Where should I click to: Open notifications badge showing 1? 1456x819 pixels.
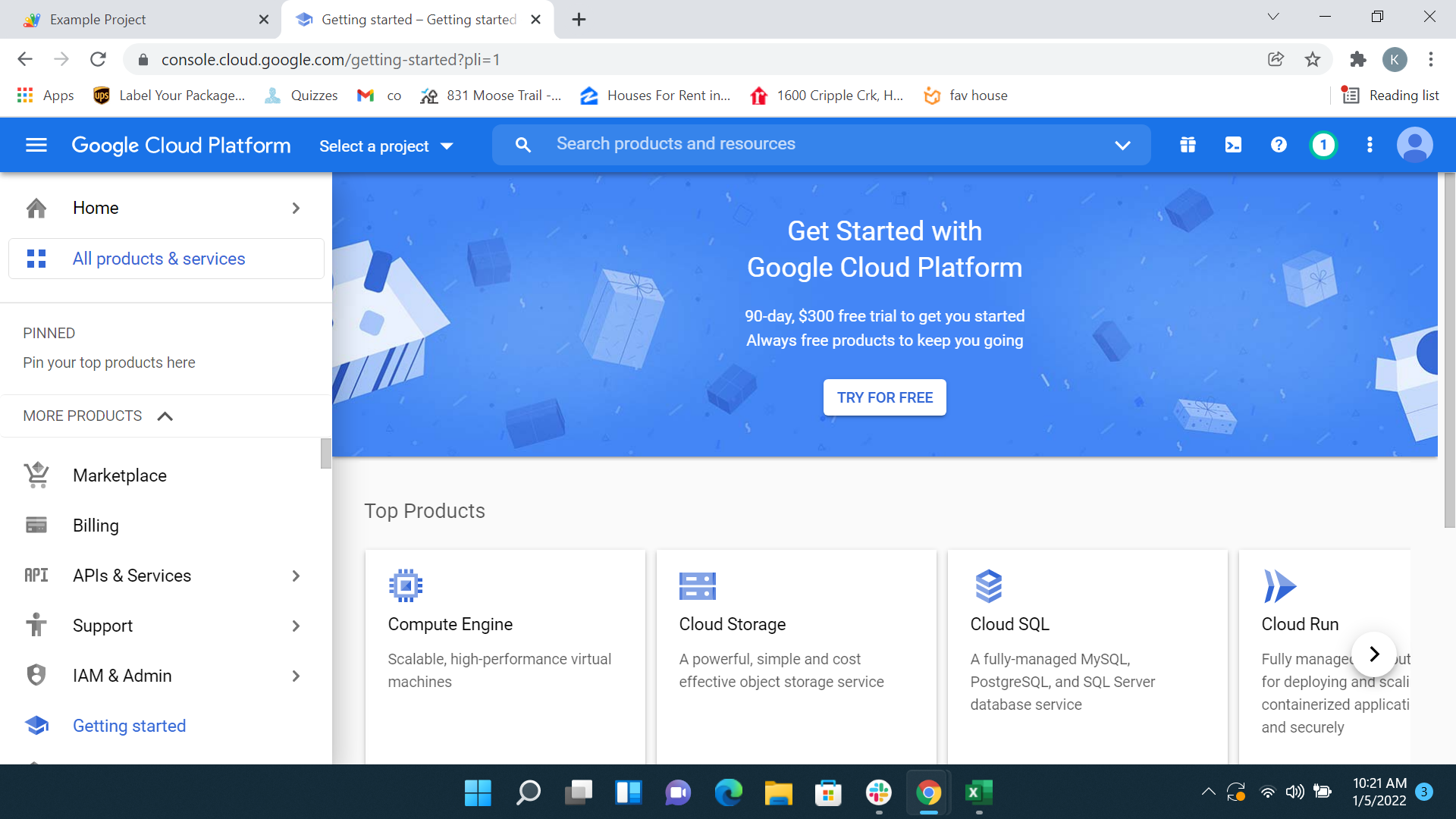coord(1324,145)
